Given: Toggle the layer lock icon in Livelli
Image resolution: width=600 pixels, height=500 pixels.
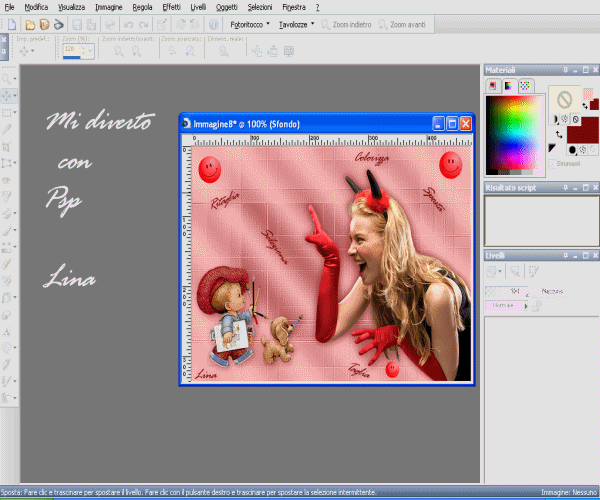Looking at the screenshot, I should click(x=536, y=306).
